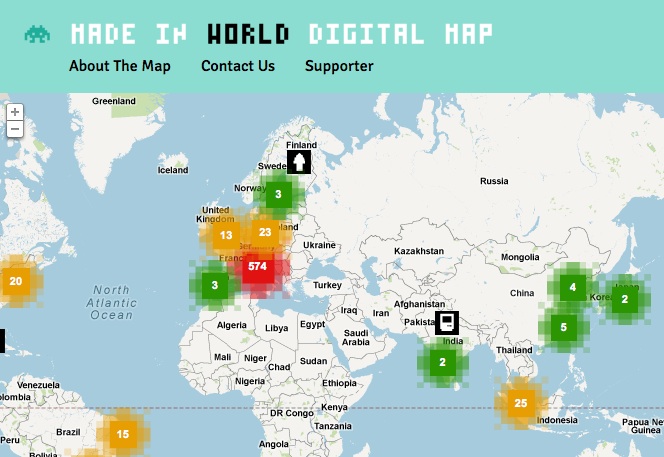664x457 pixels.
Task: Click the DR Congo map label
Action: pos(292,413)
